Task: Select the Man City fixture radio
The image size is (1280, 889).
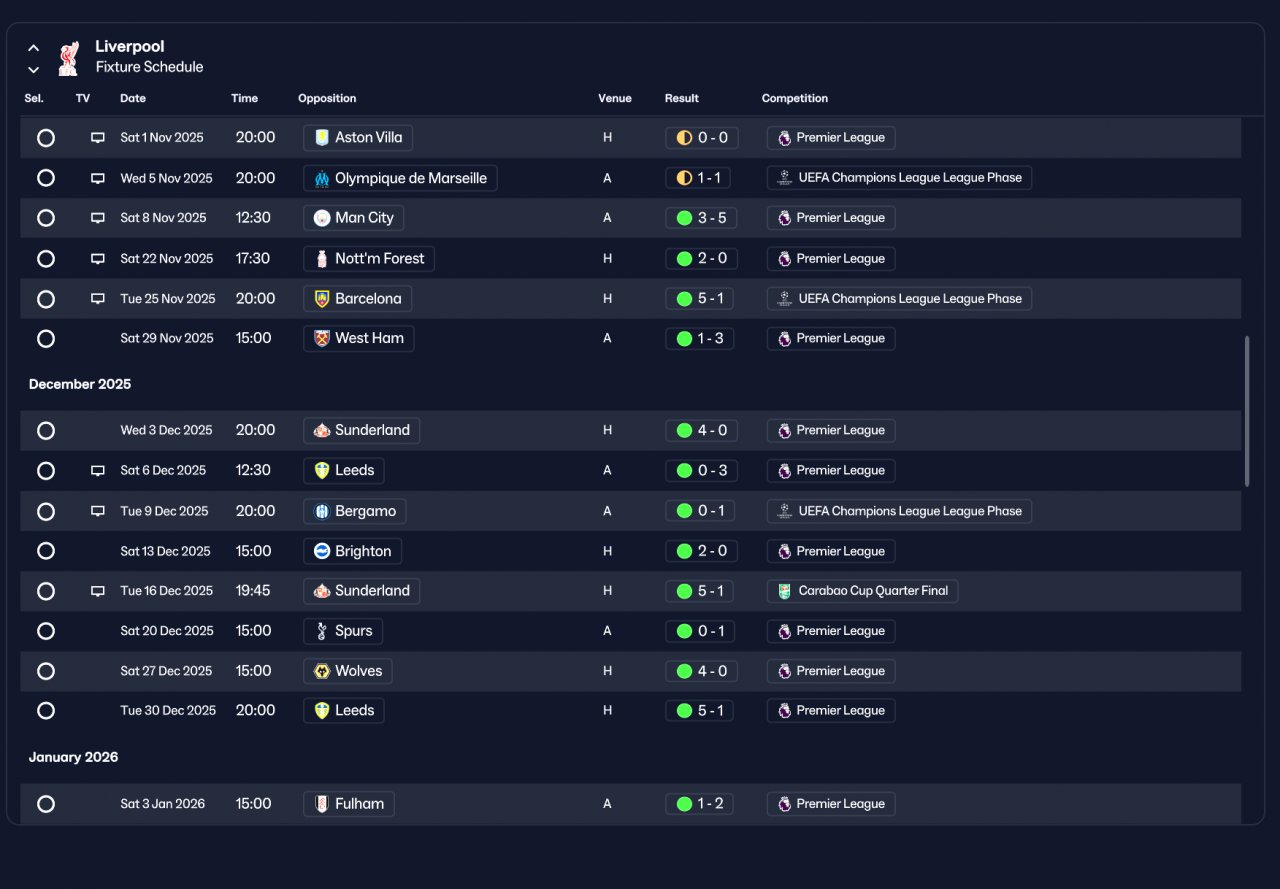Action: coord(46,218)
